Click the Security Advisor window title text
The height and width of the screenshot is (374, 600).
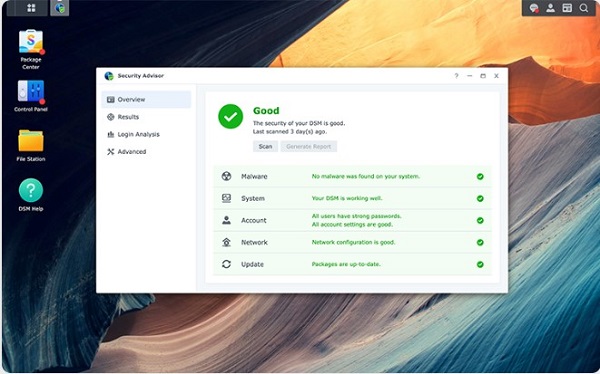tap(140, 76)
